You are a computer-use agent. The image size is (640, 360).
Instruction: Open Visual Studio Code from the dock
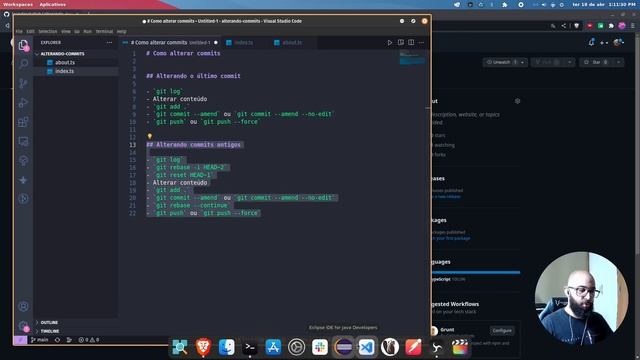click(x=367, y=347)
